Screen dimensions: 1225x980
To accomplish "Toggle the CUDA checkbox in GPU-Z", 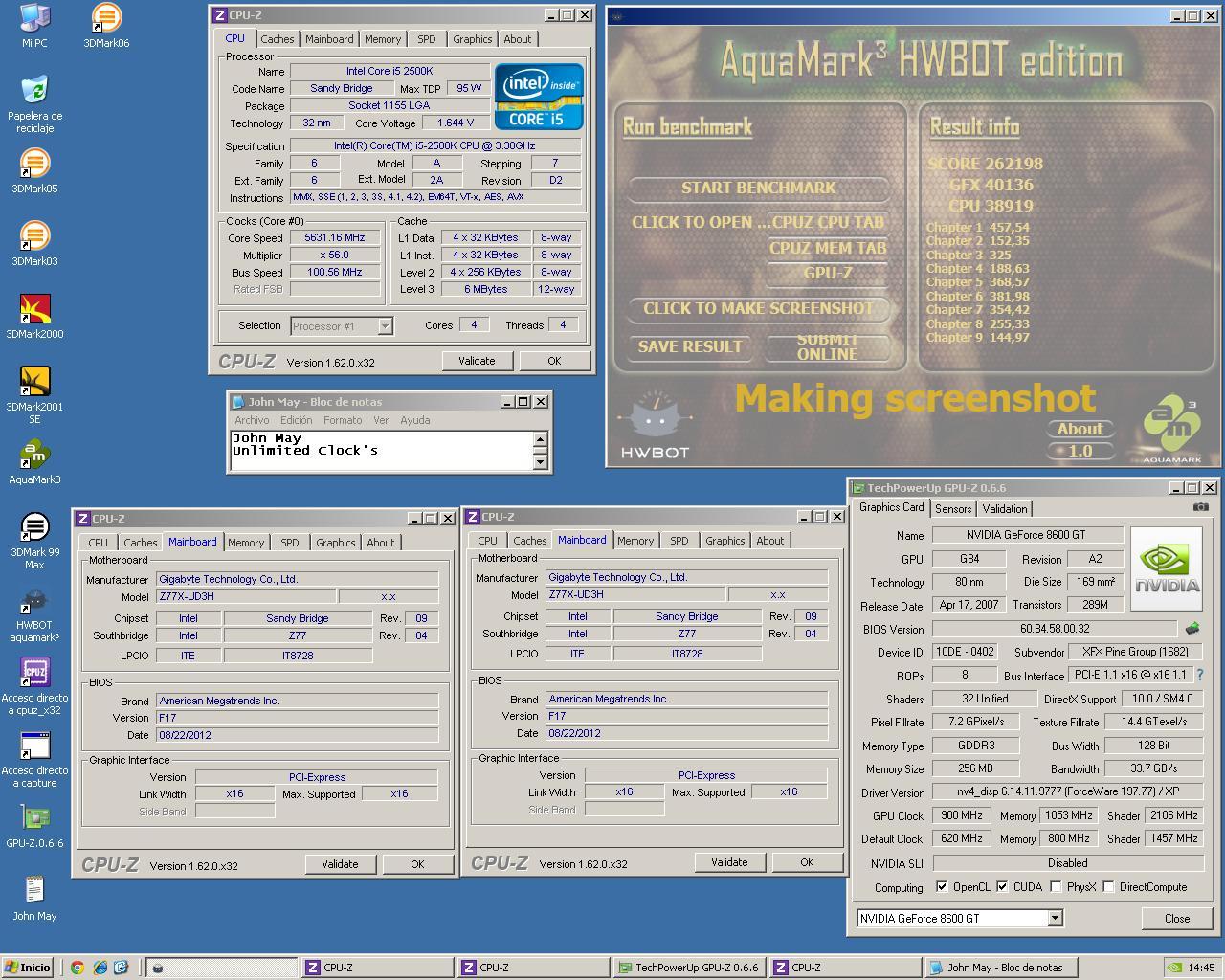I will 1002,887.
